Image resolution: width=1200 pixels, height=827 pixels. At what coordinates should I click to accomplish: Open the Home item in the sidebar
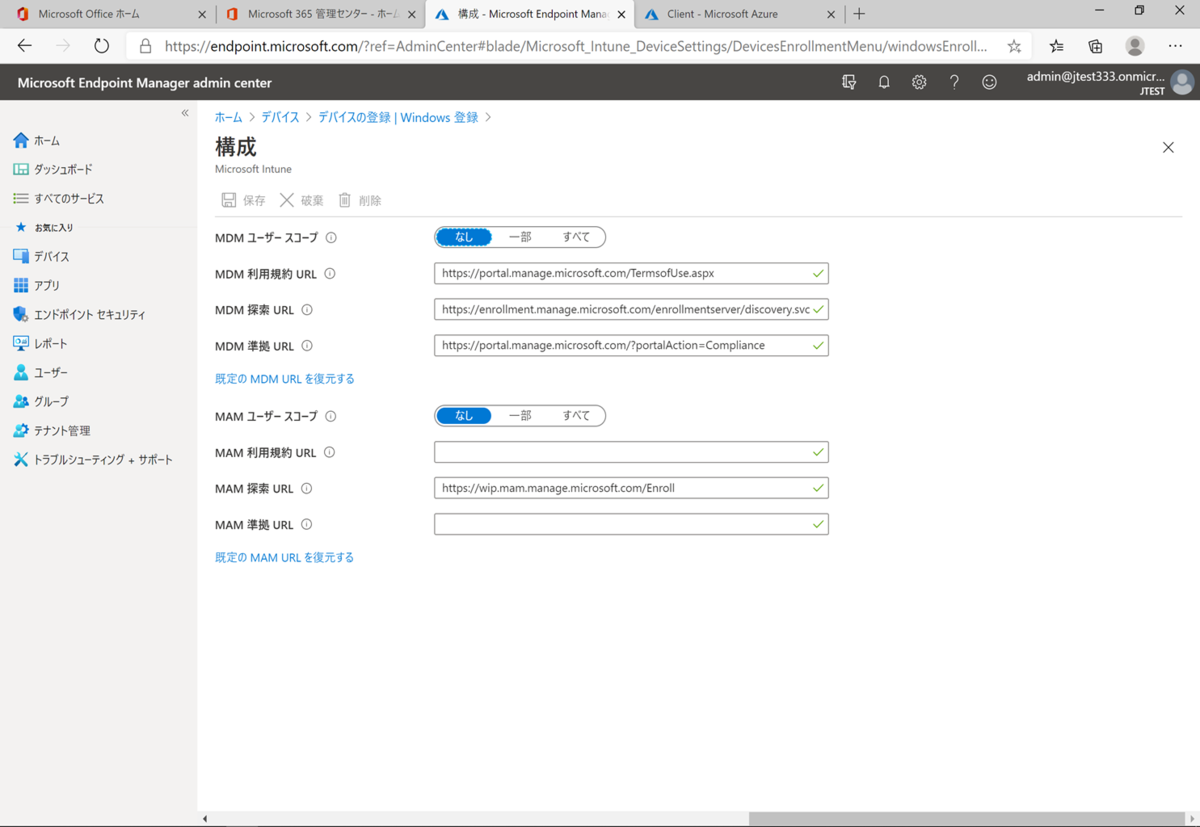[x=36, y=141]
